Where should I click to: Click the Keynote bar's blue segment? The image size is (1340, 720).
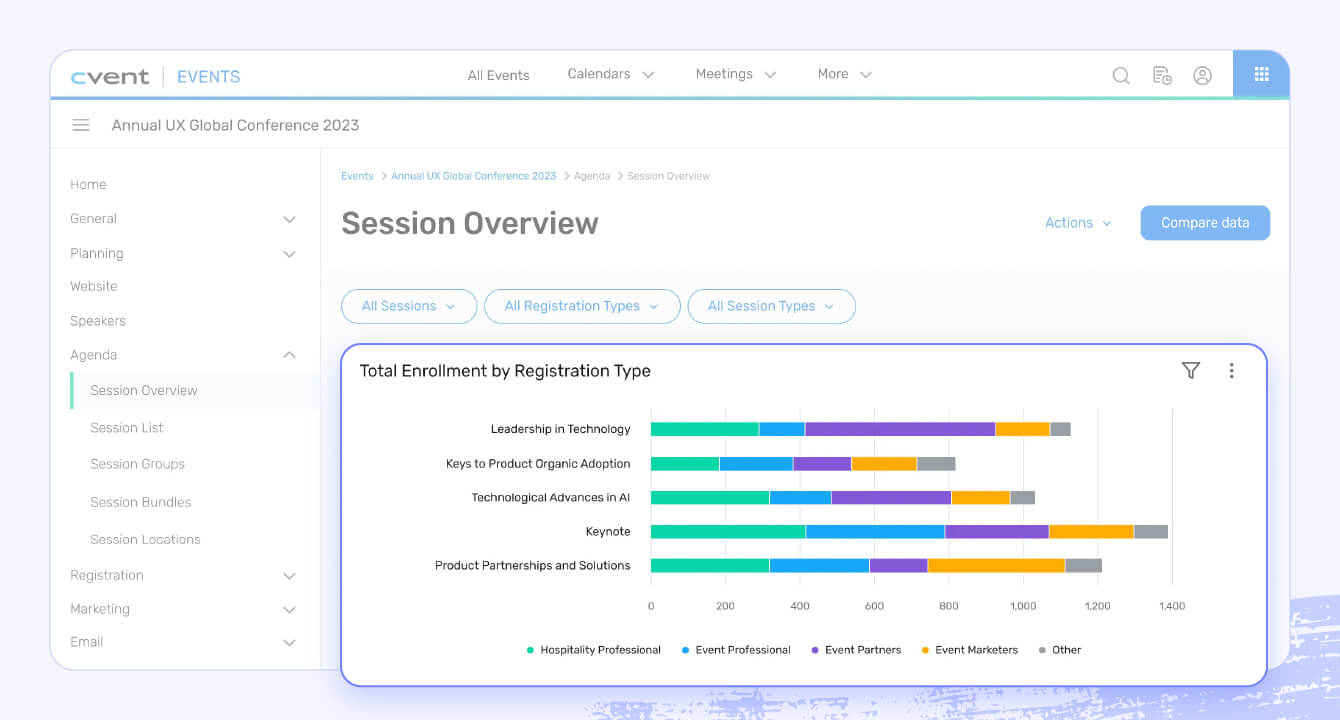point(875,531)
